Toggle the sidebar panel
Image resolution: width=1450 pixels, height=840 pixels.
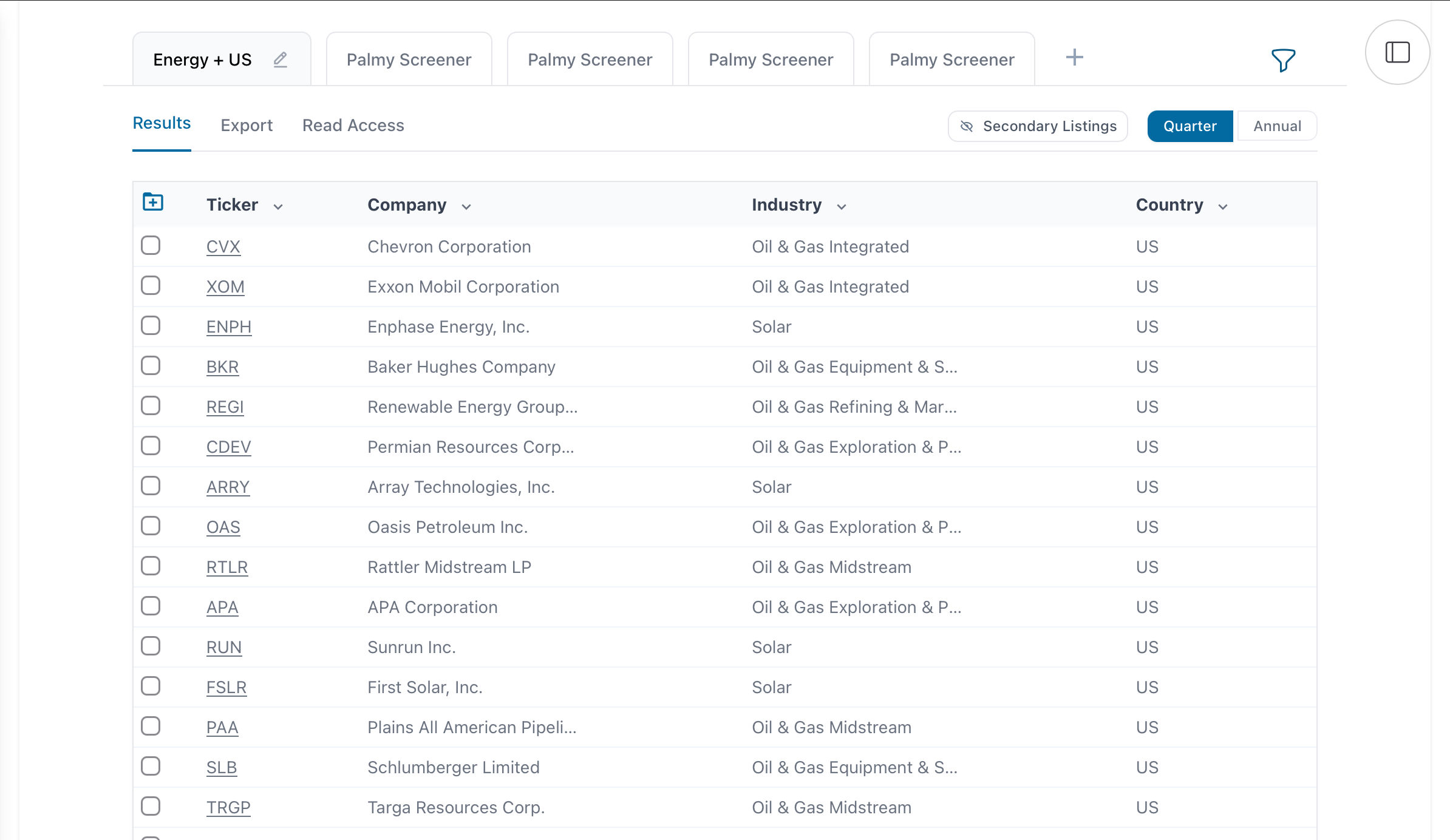(x=1397, y=52)
